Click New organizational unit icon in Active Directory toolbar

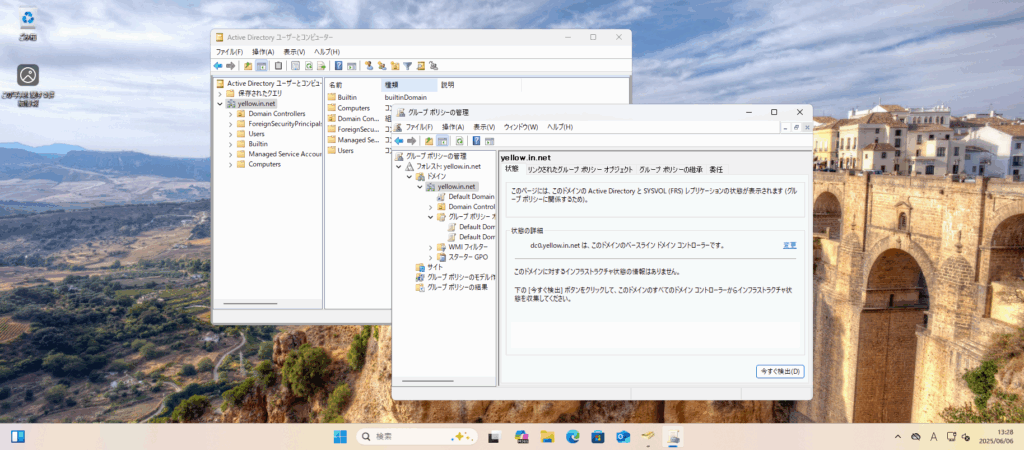(x=395, y=65)
